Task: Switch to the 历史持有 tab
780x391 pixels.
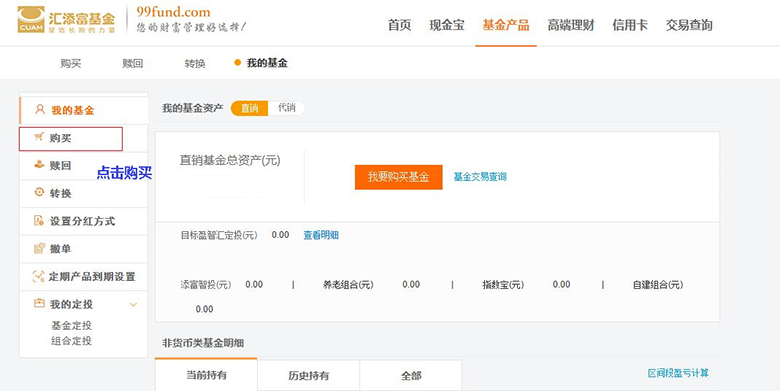Action: pyautogui.click(x=308, y=375)
